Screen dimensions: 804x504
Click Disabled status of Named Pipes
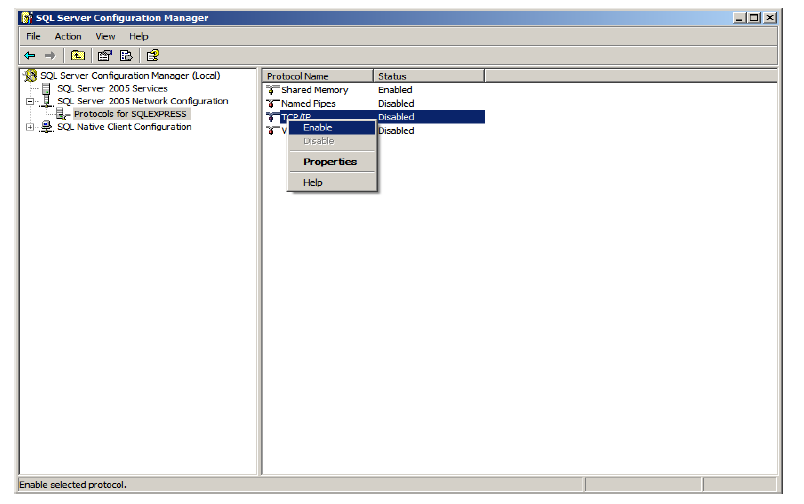pyautogui.click(x=396, y=104)
